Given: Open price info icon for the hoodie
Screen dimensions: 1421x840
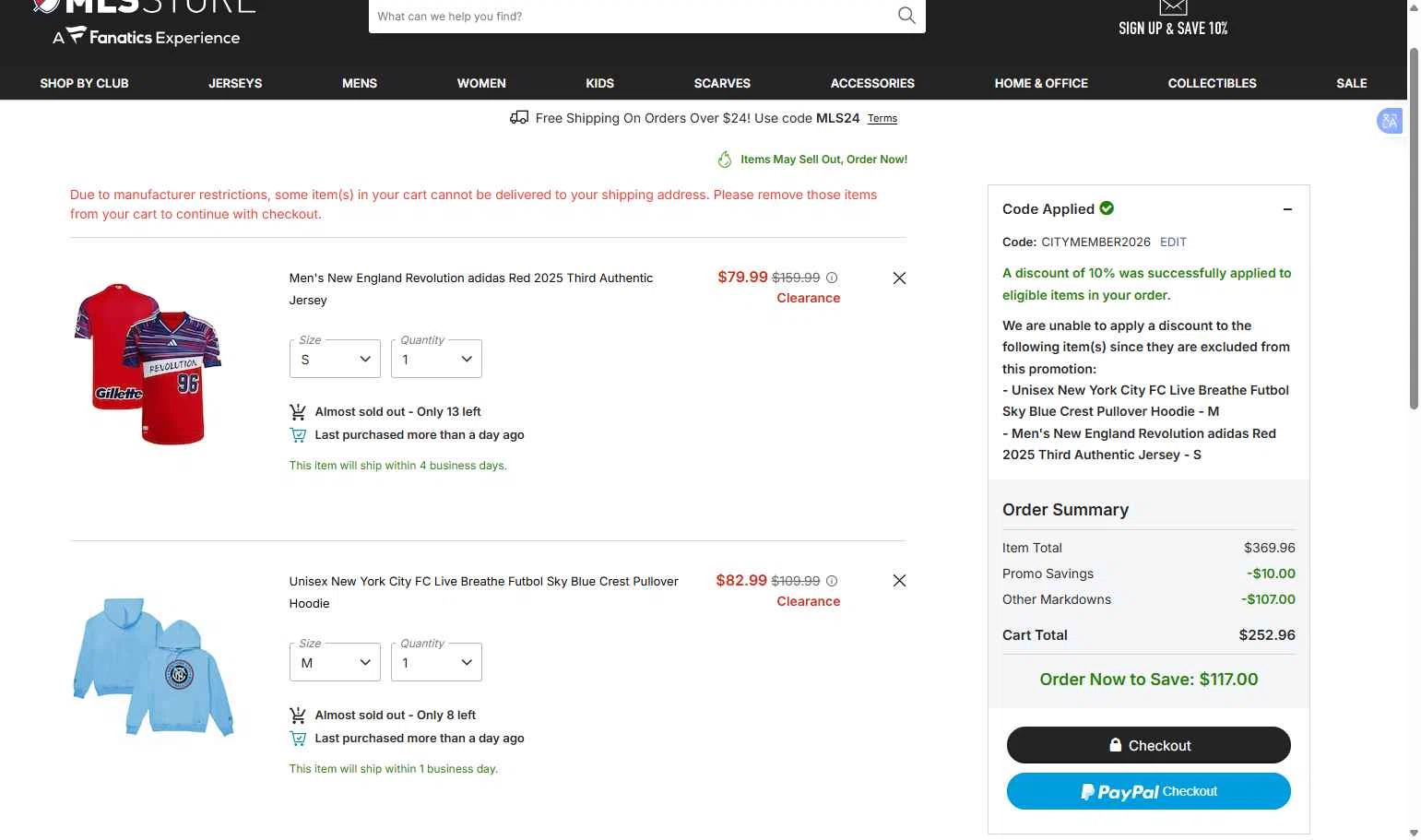Looking at the screenshot, I should point(832,581).
